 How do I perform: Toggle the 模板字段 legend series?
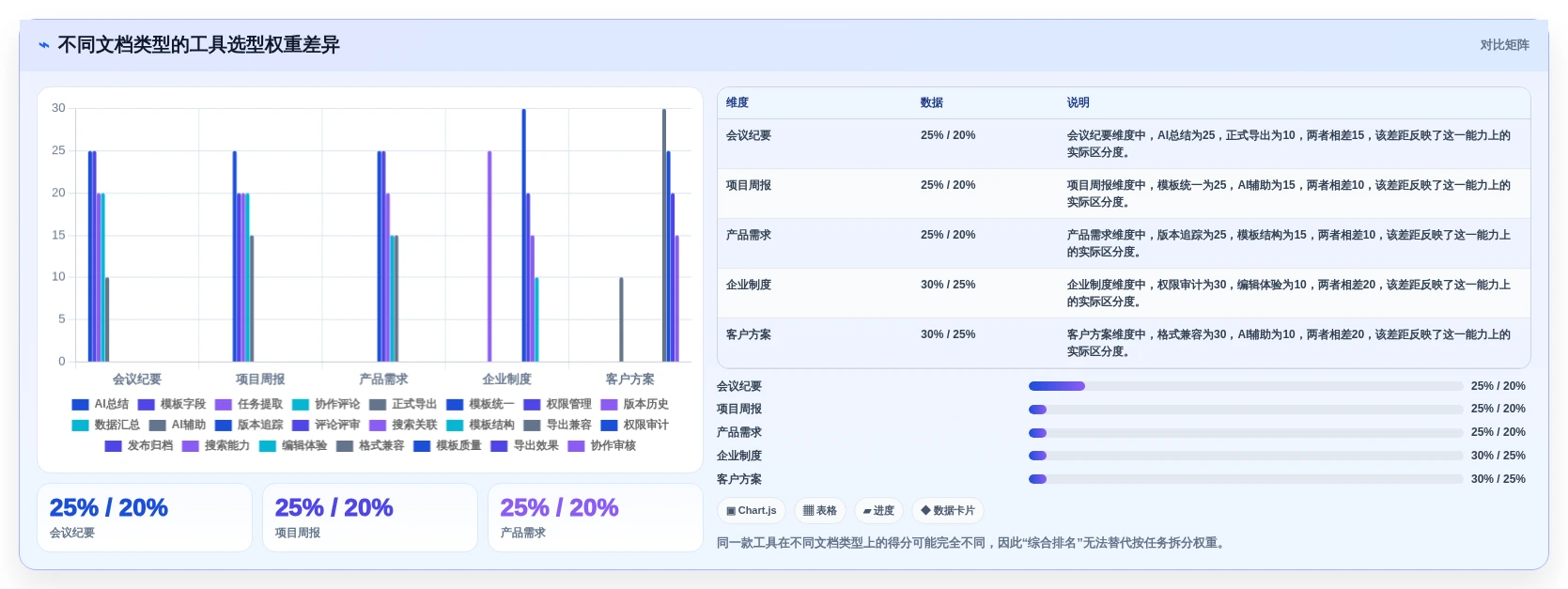tap(171, 405)
